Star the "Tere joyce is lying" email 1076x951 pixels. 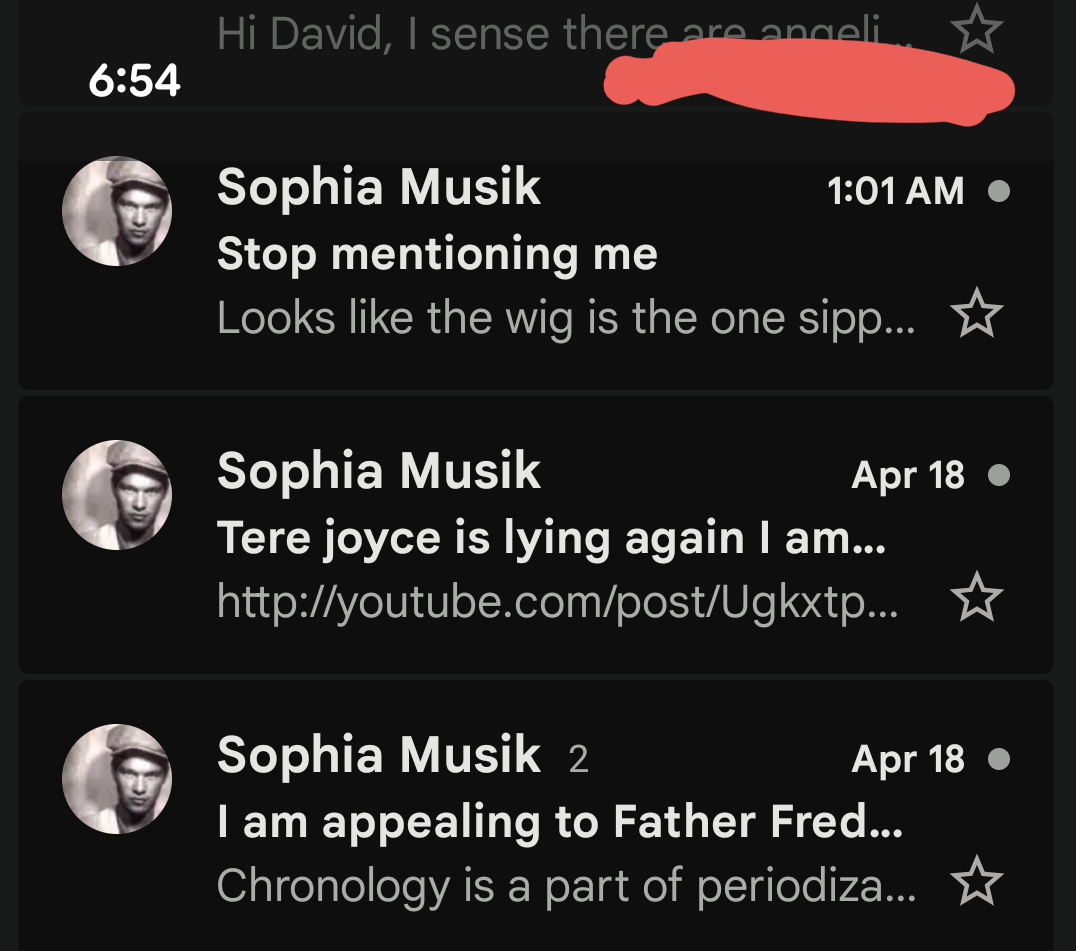(976, 599)
